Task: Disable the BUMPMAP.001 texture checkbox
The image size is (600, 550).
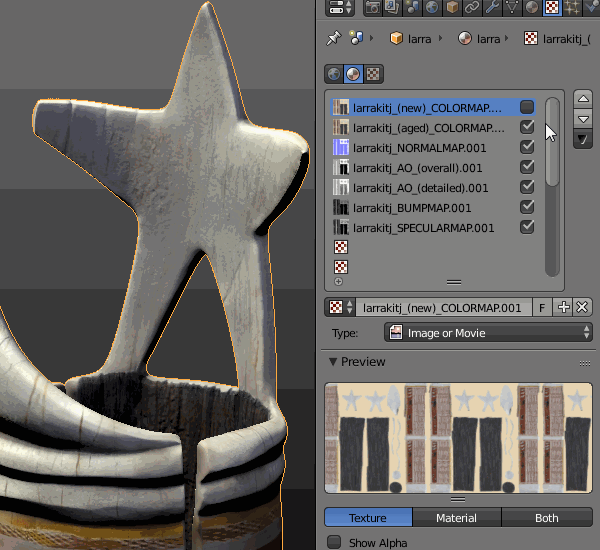Action: point(527,207)
